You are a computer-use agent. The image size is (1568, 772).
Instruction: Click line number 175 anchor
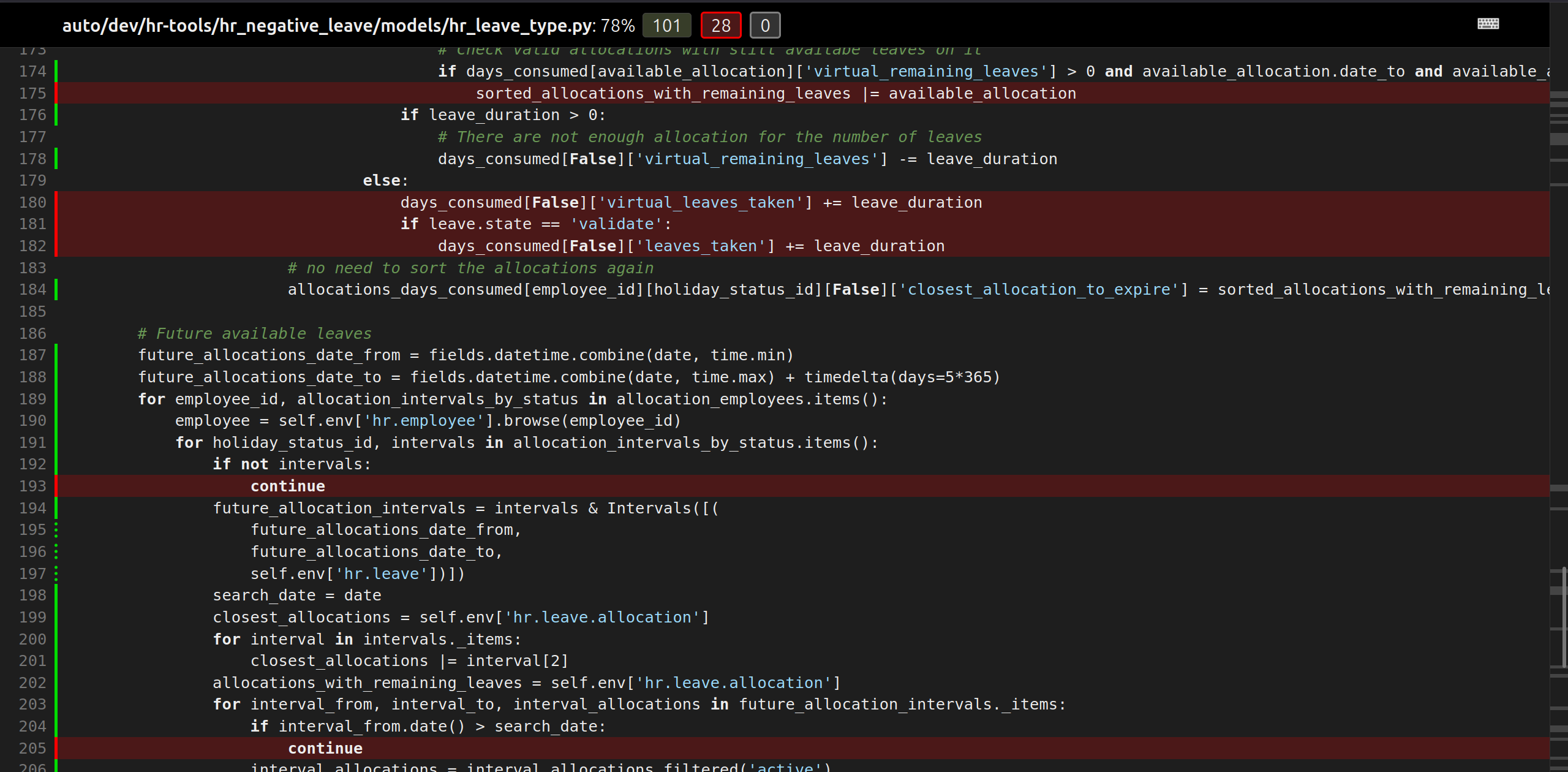coord(32,93)
